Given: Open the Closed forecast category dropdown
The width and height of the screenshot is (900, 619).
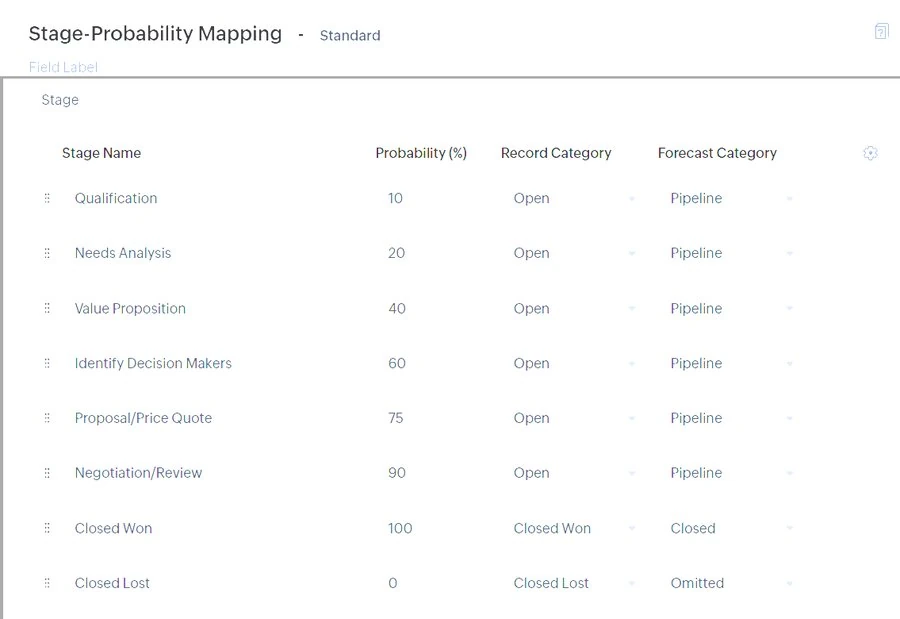Looking at the screenshot, I should 731,528.
